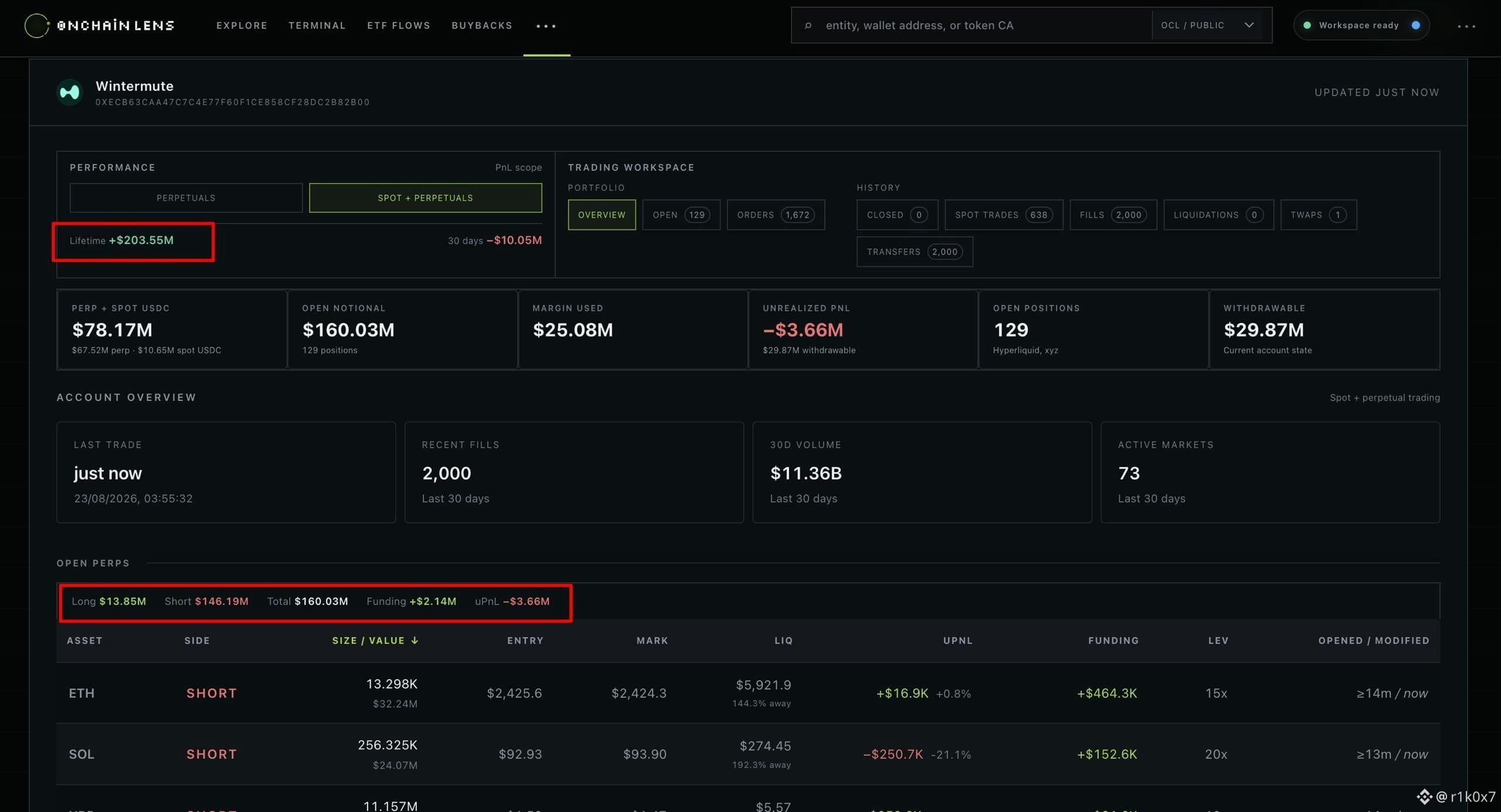Click the 30D Volume $11.36B card
1501x812 pixels.
[922, 472]
